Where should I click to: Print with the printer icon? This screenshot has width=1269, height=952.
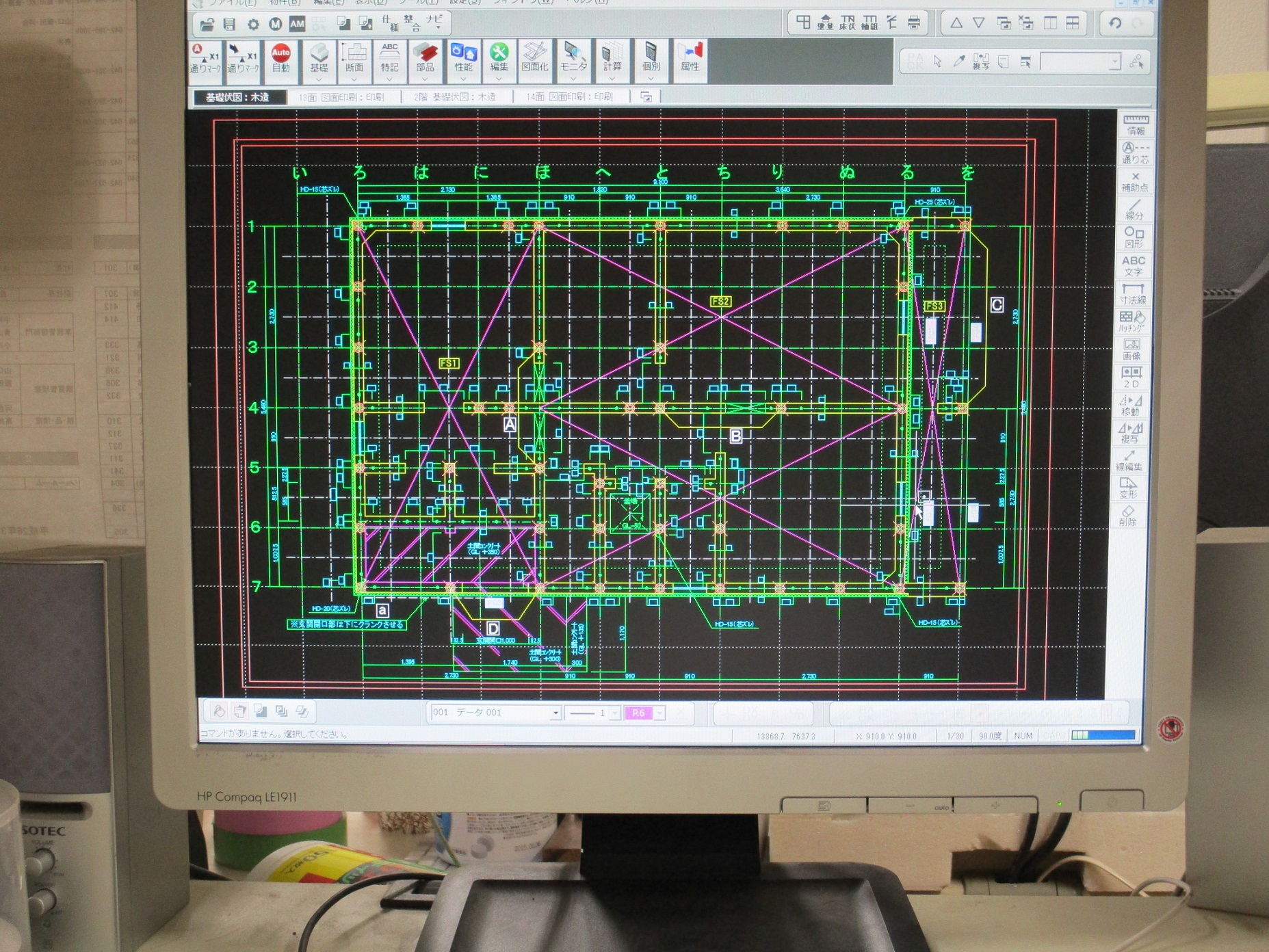914,23
